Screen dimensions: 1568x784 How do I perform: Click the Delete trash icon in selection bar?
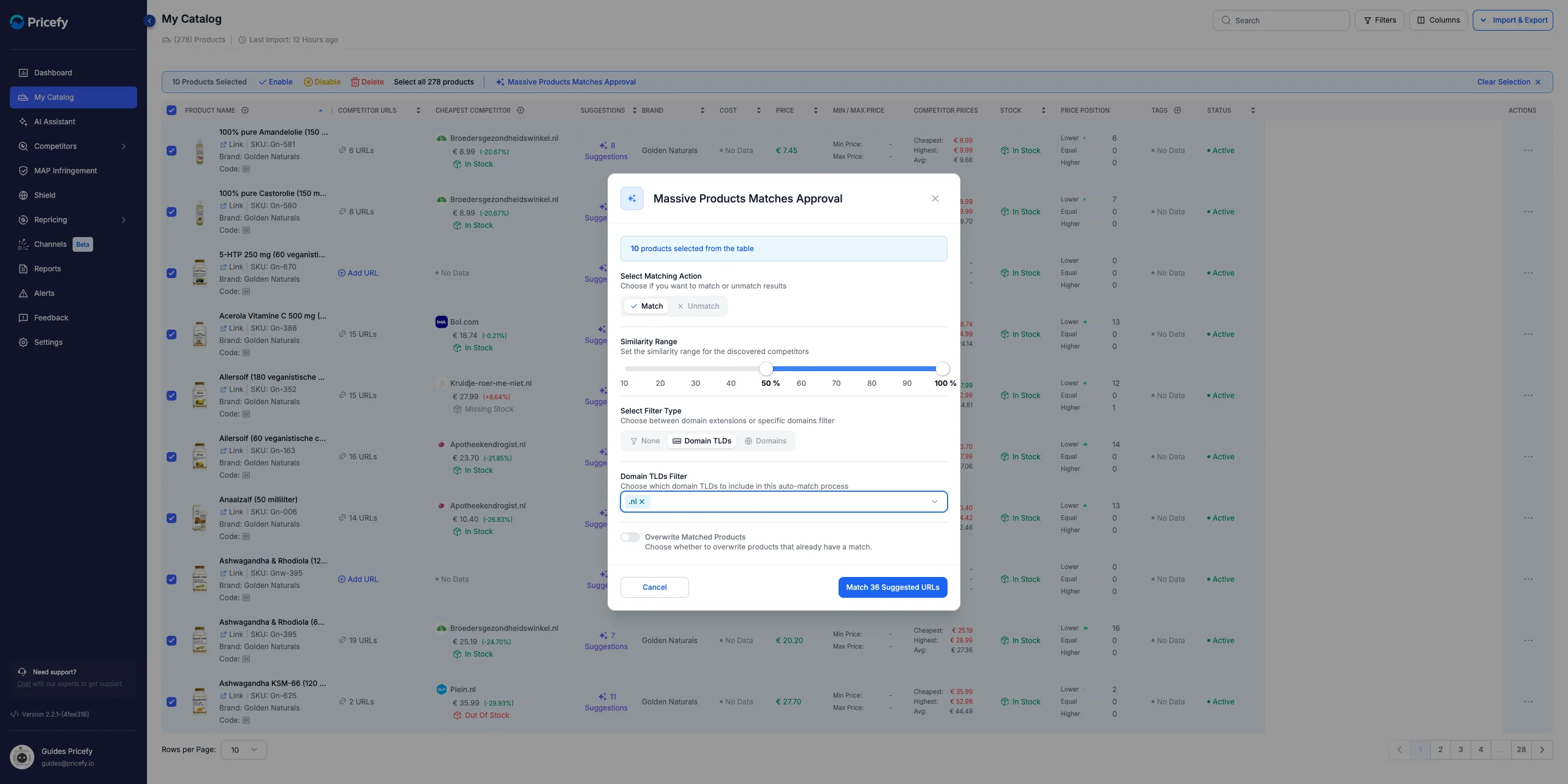(x=355, y=82)
